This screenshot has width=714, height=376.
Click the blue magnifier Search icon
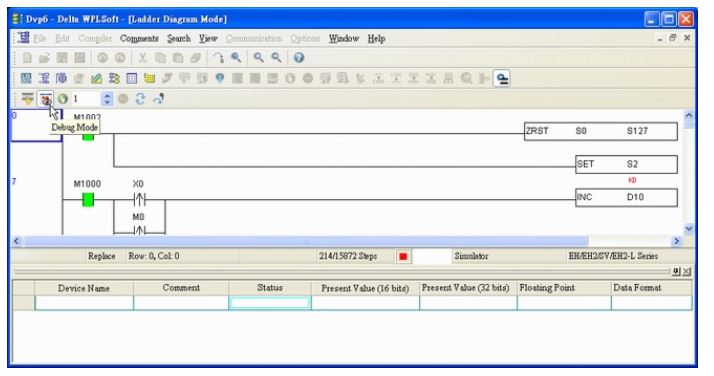click(236, 58)
